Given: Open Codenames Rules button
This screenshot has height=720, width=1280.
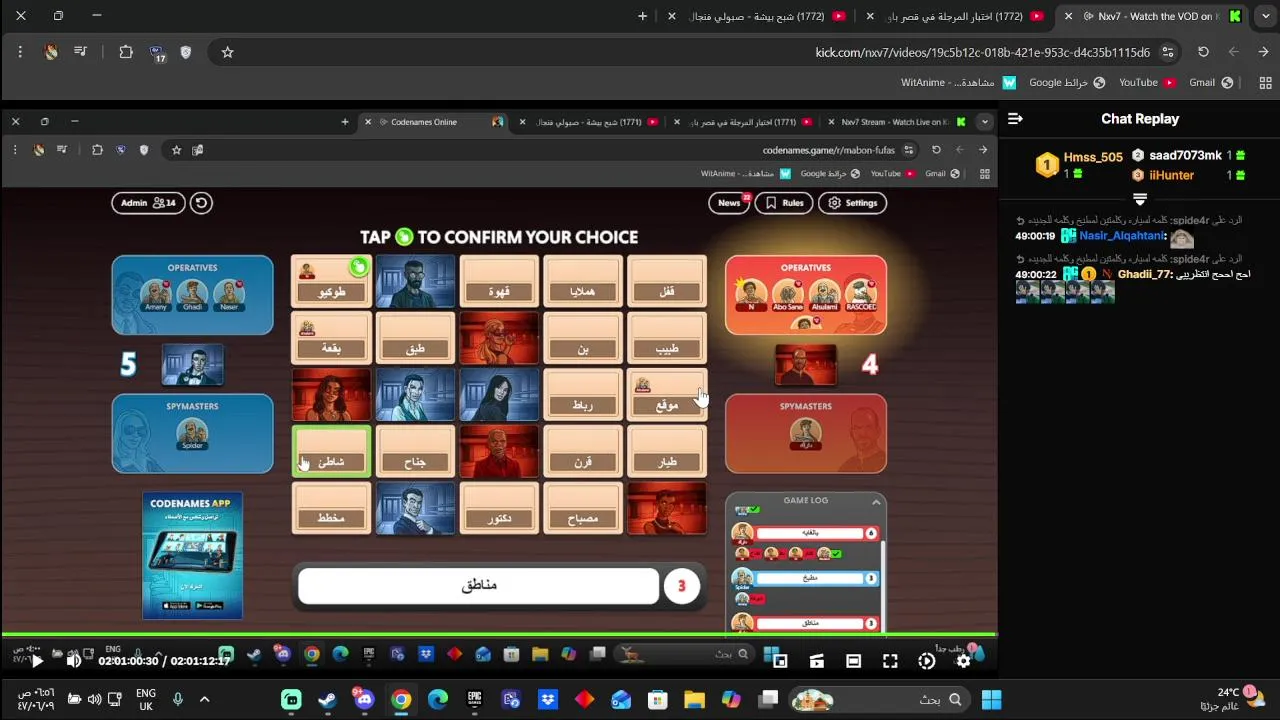Looking at the screenshot, I should (x=785, y=203).
